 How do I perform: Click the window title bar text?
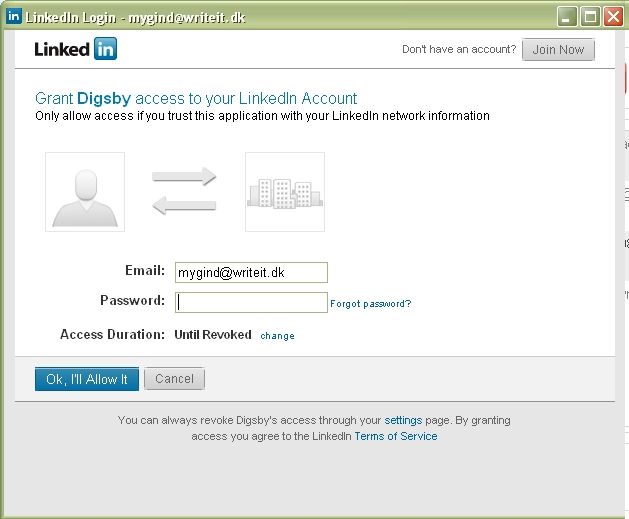click(135, 18)
